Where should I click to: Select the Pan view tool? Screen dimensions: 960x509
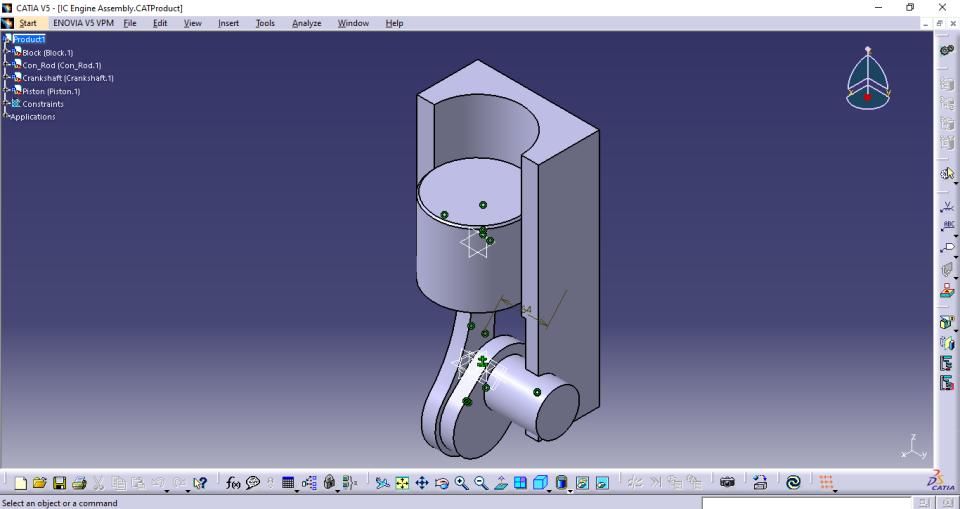[422, 483]
